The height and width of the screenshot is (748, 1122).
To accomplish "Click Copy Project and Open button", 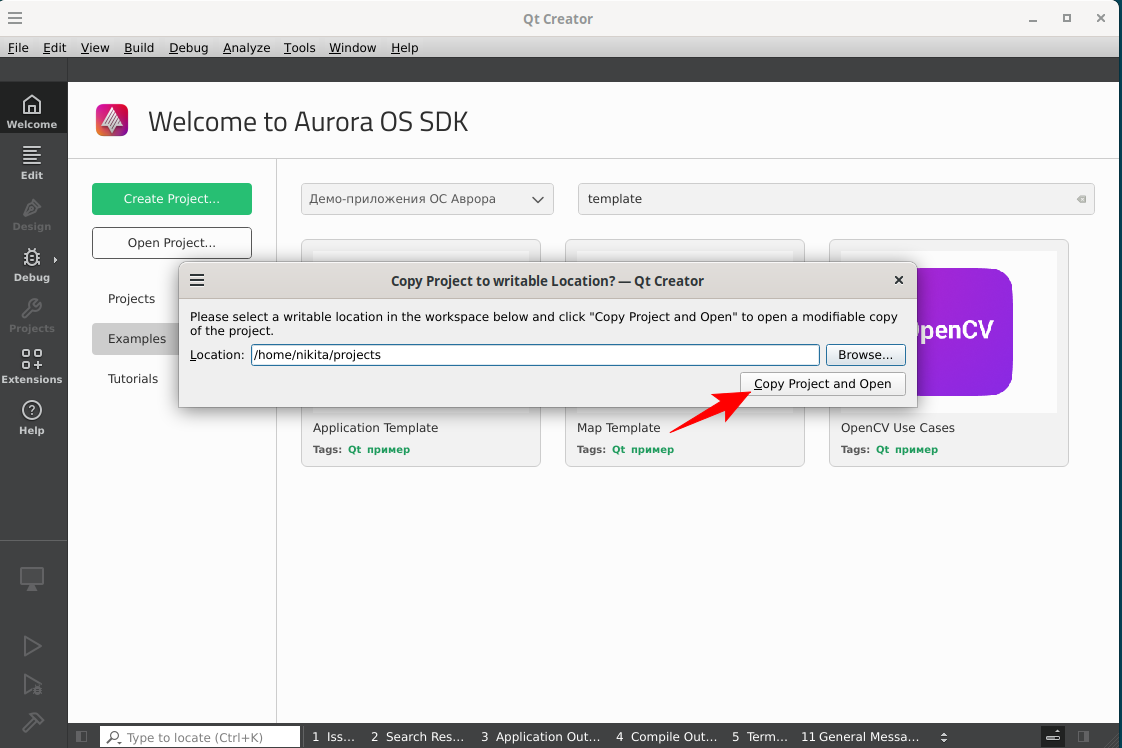I will coord(823,384).
